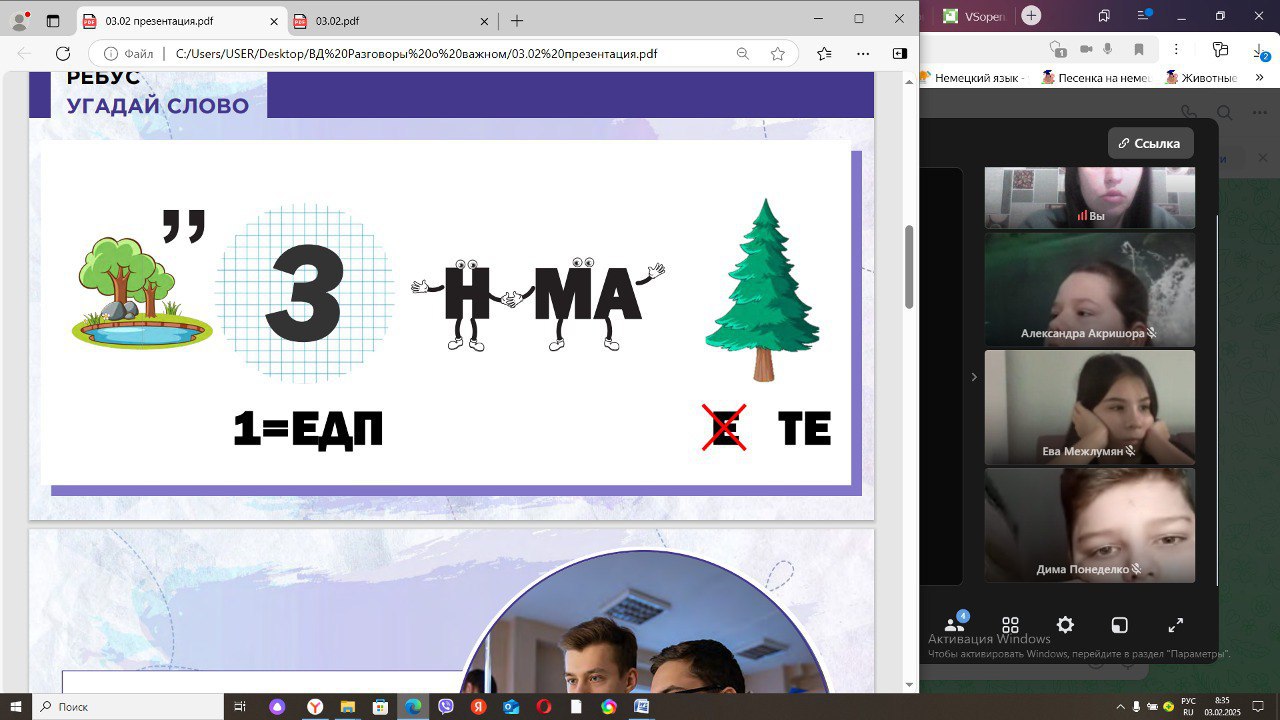Add this page to favorites star
Screen dimensions: 1280x720
click(x=777, y=54)
